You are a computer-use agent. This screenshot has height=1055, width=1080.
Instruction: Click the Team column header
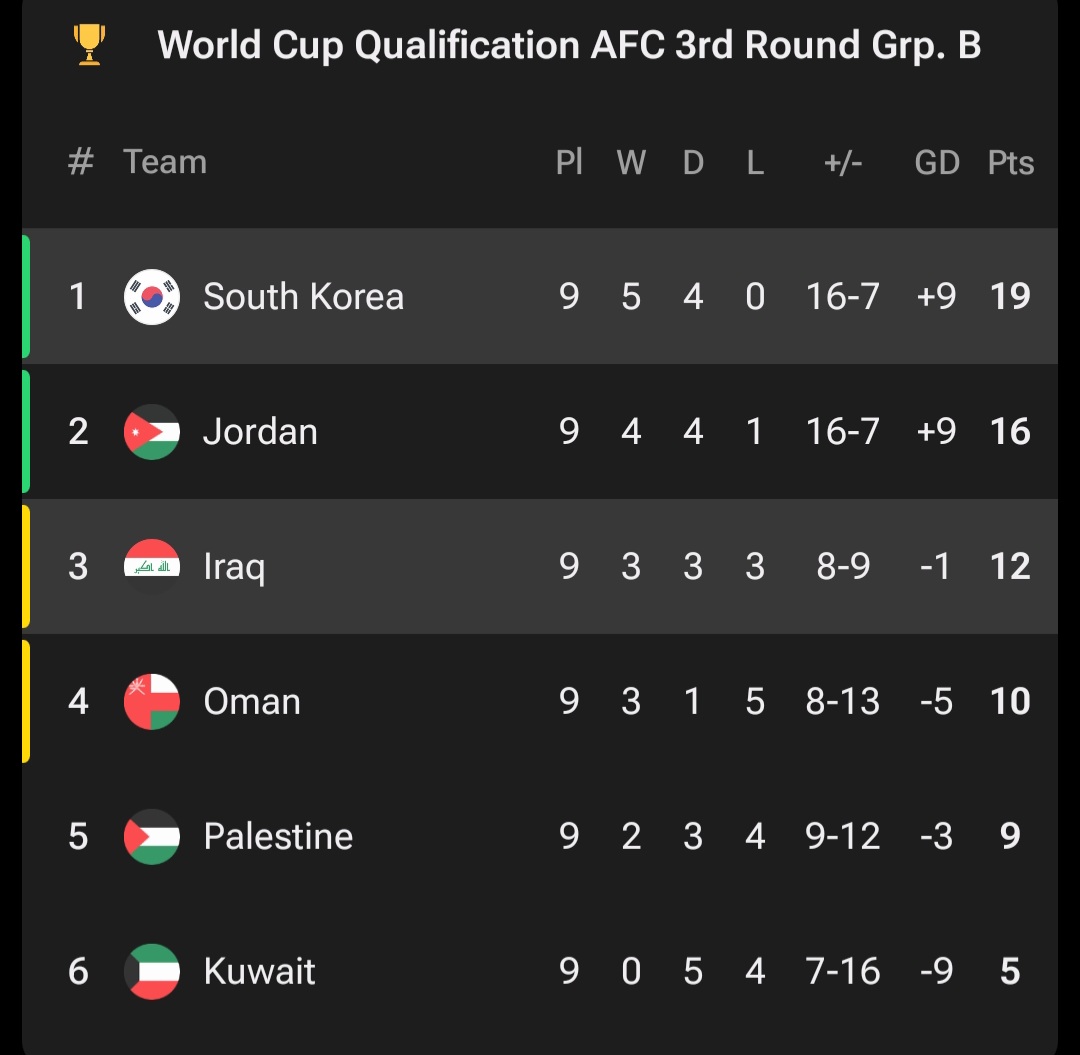[x=165, y=162]
